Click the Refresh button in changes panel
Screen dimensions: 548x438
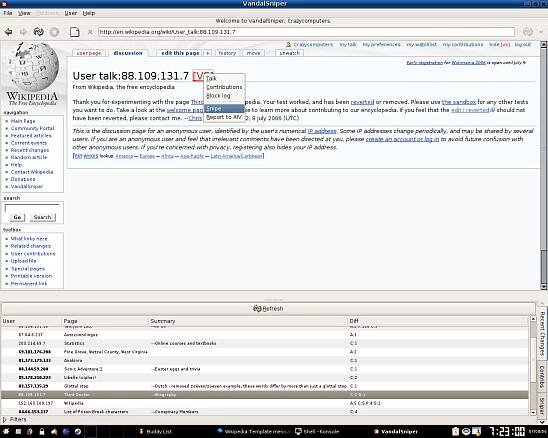pyautogui.click(x=268, y=309)
